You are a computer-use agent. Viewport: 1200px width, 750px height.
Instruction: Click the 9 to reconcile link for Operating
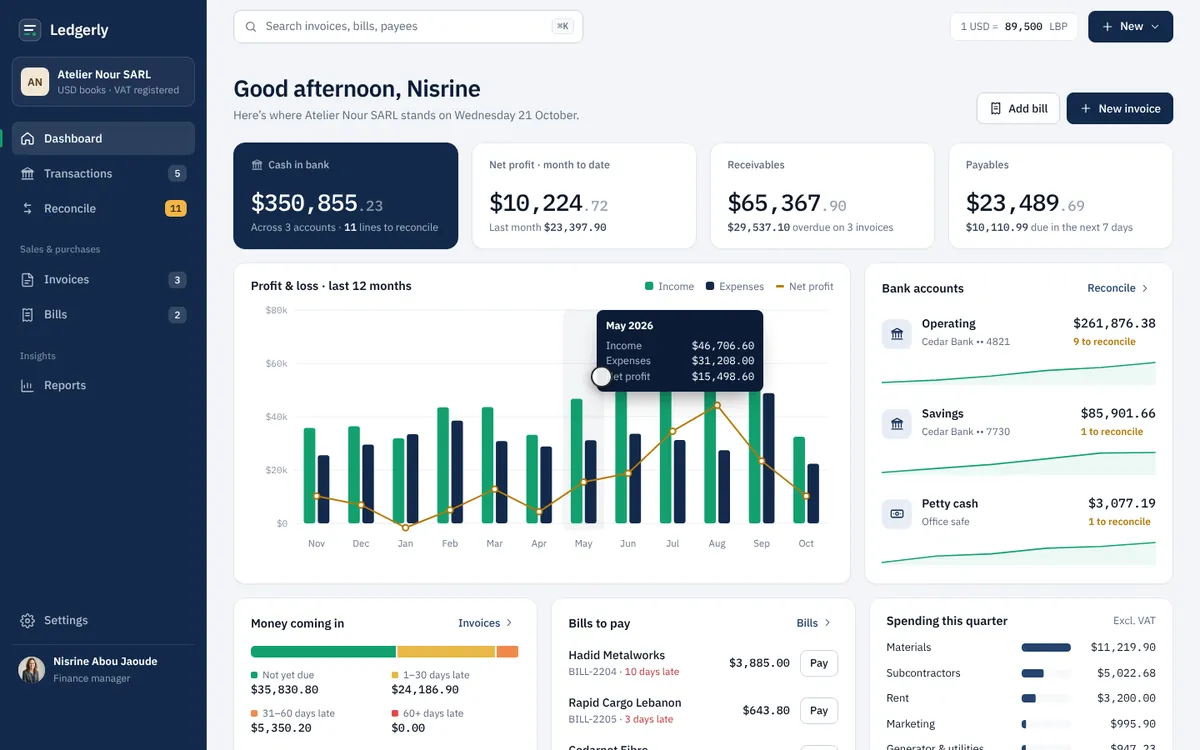coord(1104,342)
